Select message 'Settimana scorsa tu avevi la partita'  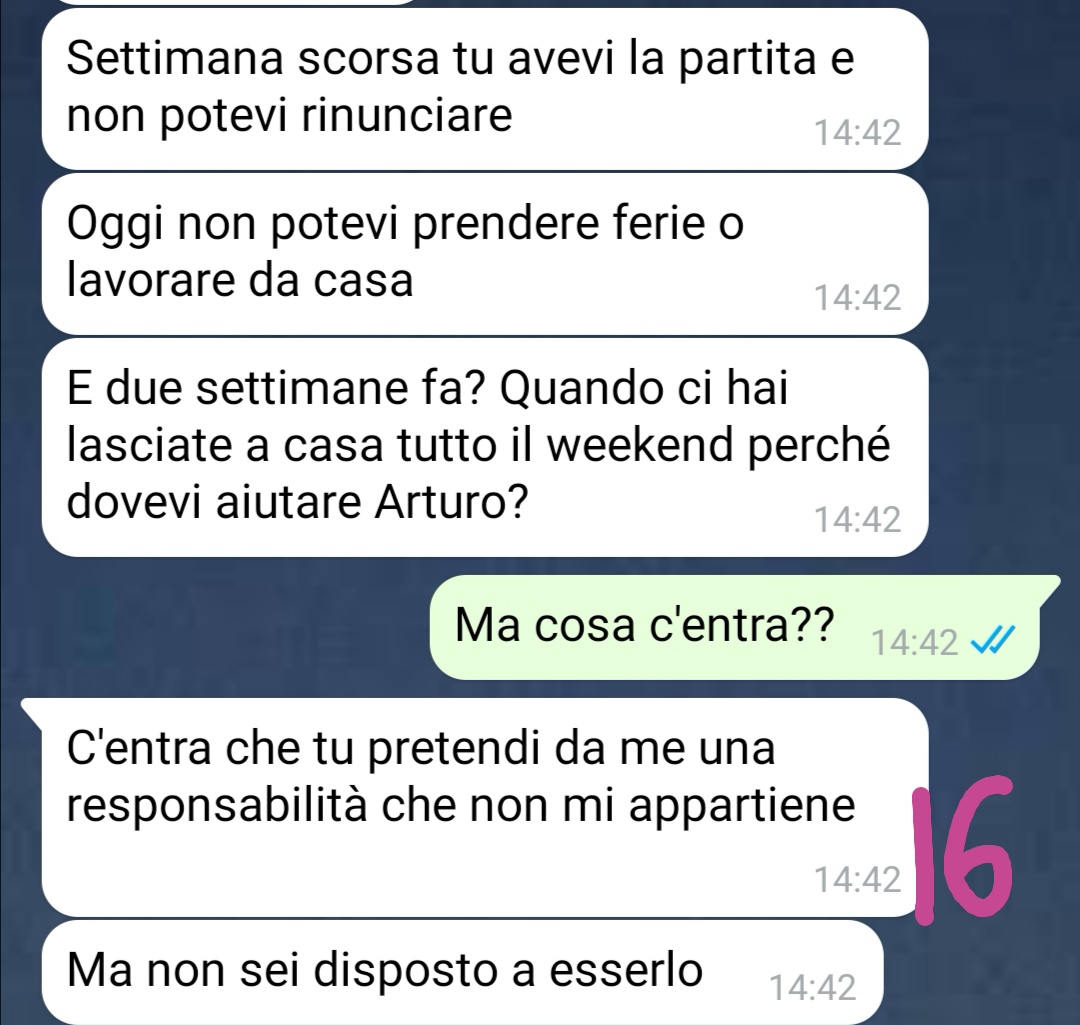point(485,89)
